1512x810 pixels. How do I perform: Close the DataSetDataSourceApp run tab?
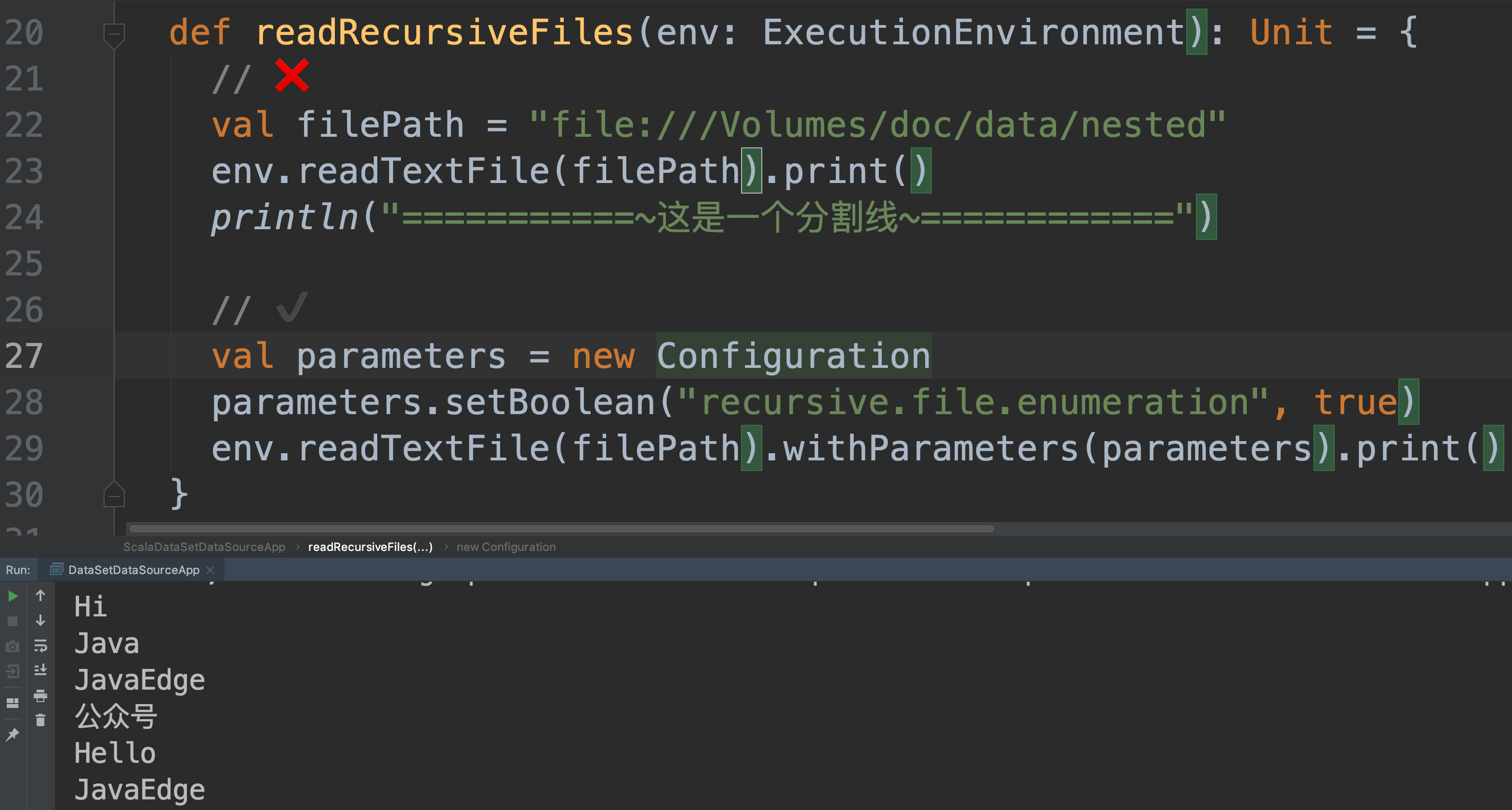(x=210, y=570)
